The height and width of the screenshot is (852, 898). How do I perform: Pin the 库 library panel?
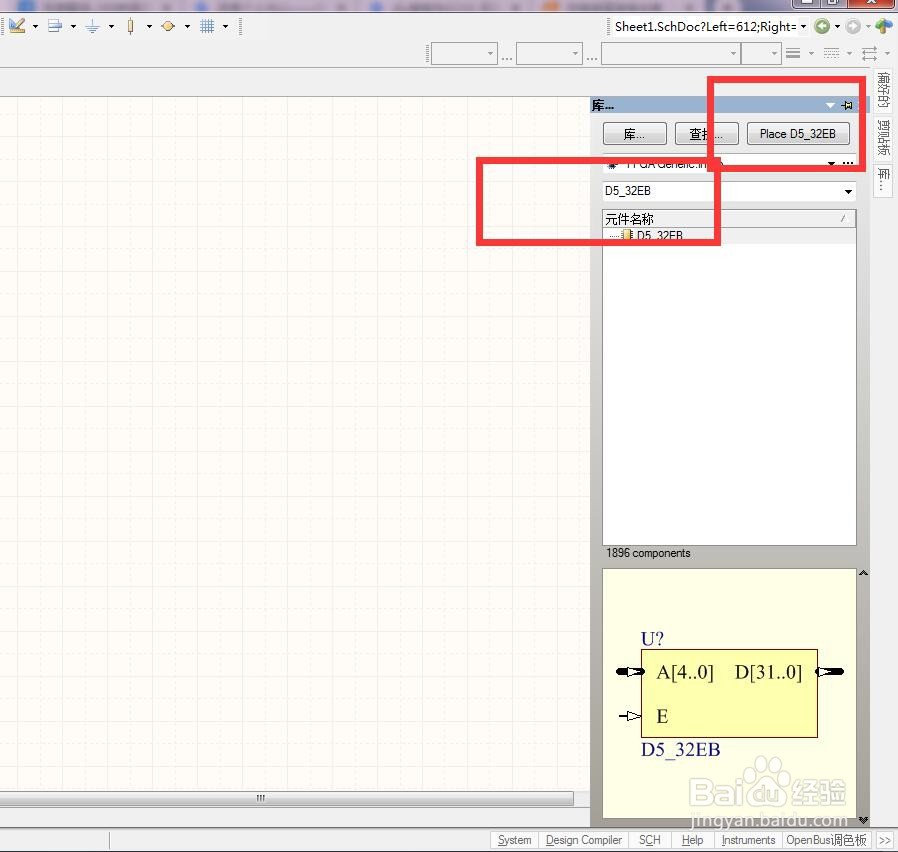pos(848,105)
